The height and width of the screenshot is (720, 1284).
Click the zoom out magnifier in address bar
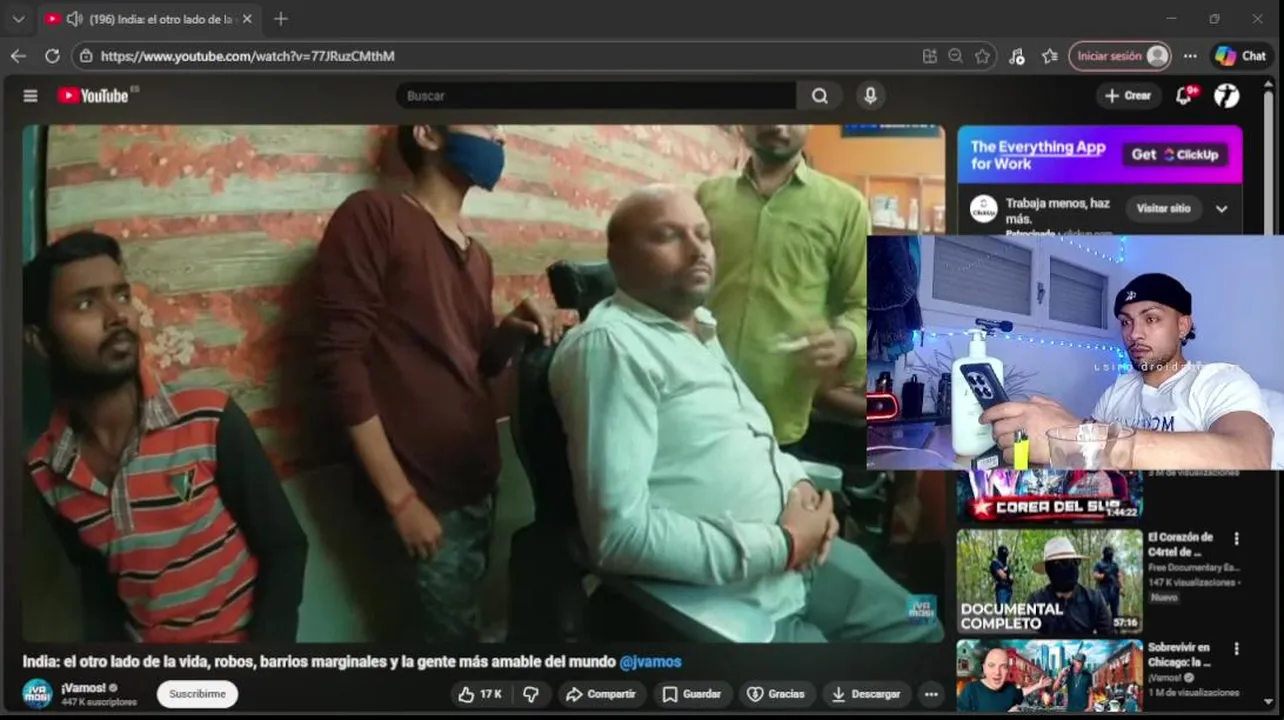[x=956, y=56]
